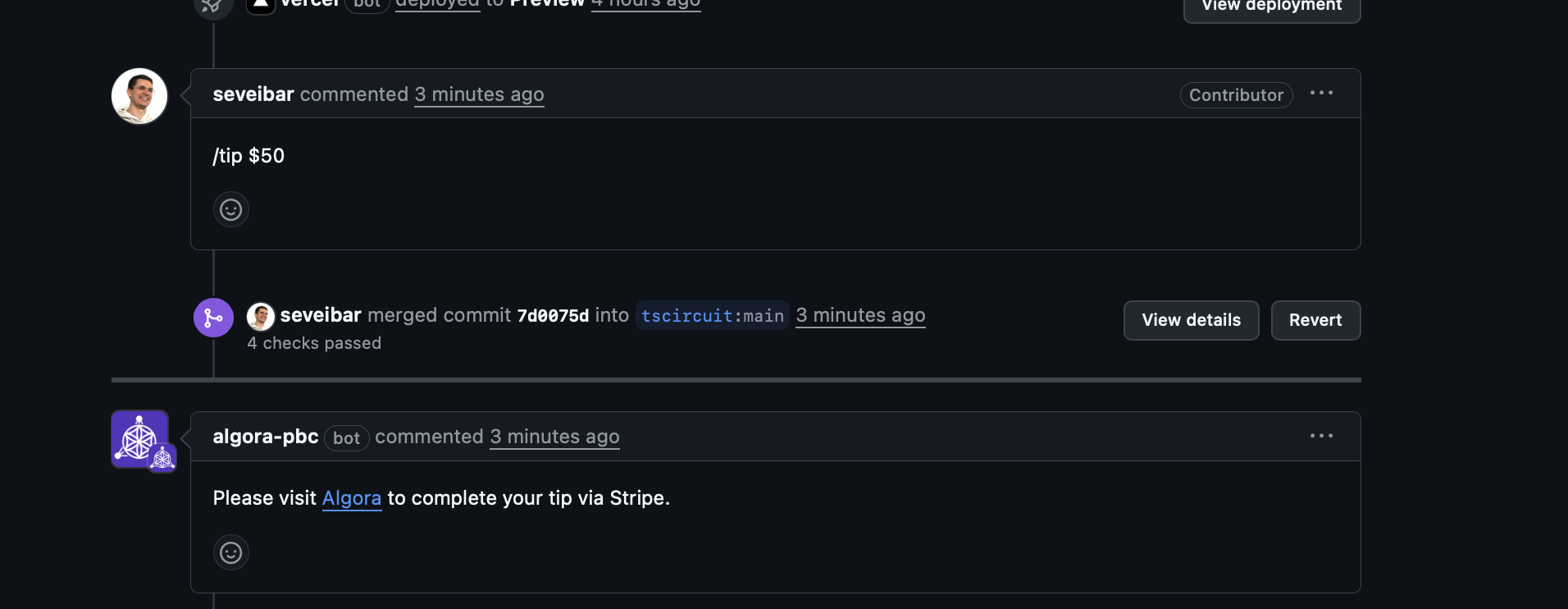Viewport: 1568px width, 609px height.
Task: Click the Vercel bot avatar logo
Action: click(260, 5)
